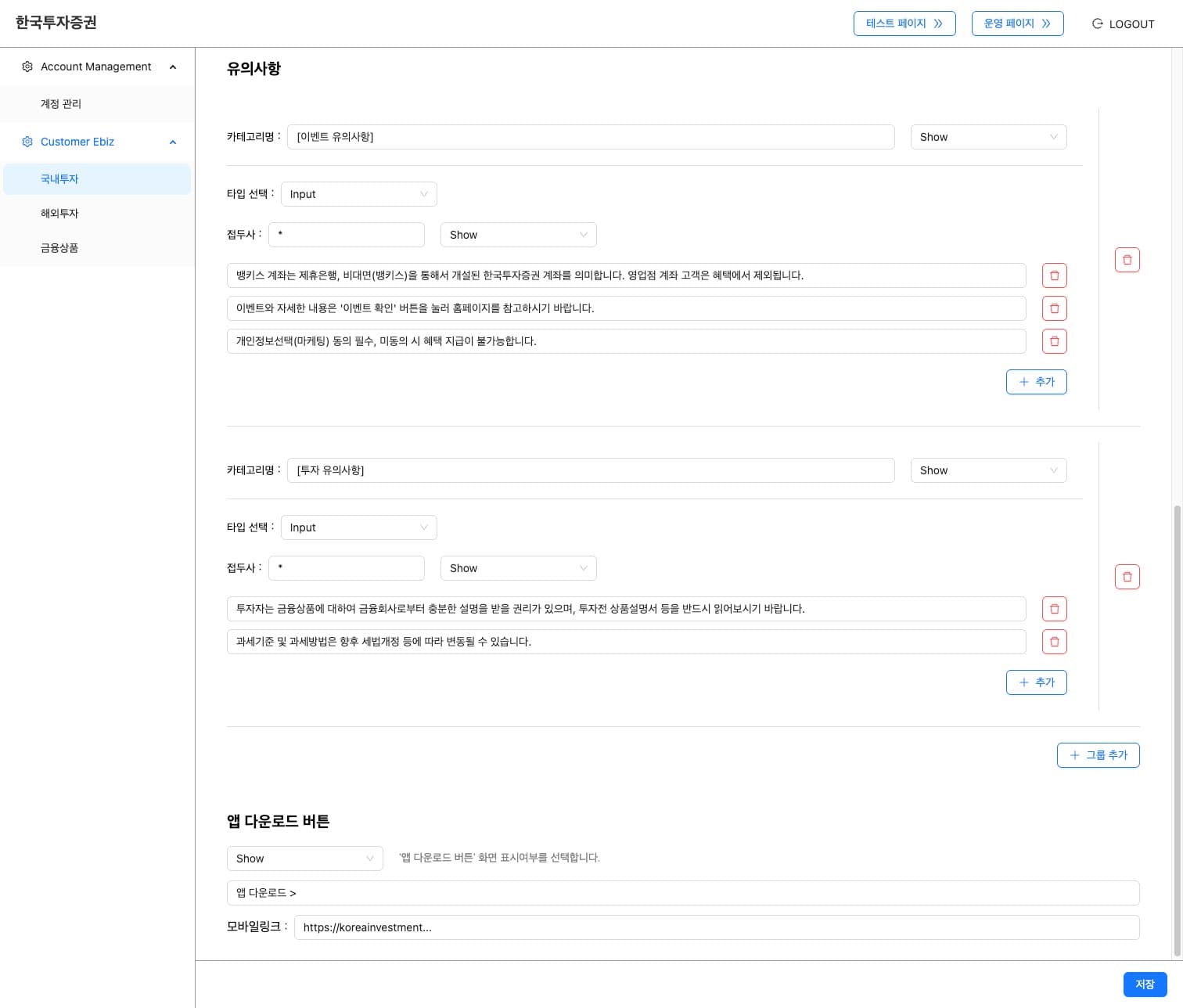Viewport: 1183px width, 1008px height.
Task: Open Show dropdown for 이벤트 유의사항 category
Action: [x=987, y=137]
